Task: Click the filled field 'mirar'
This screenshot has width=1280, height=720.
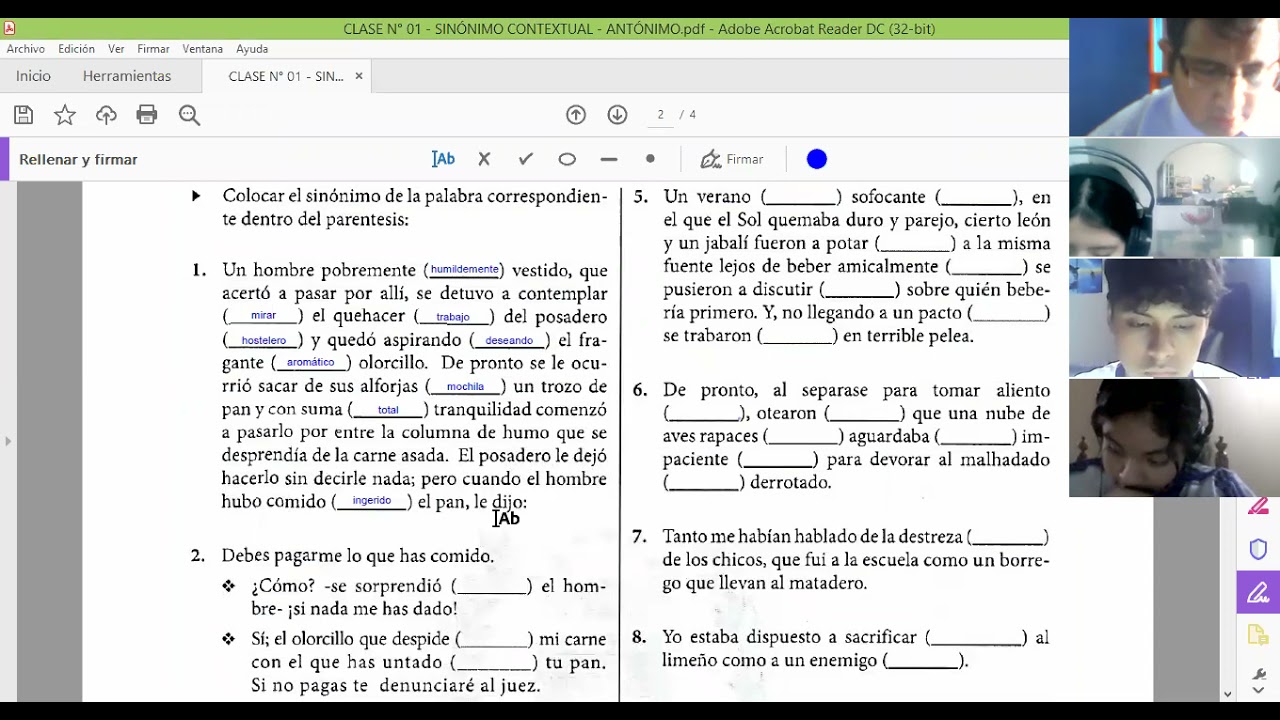Action: click(x=263, y=315)
